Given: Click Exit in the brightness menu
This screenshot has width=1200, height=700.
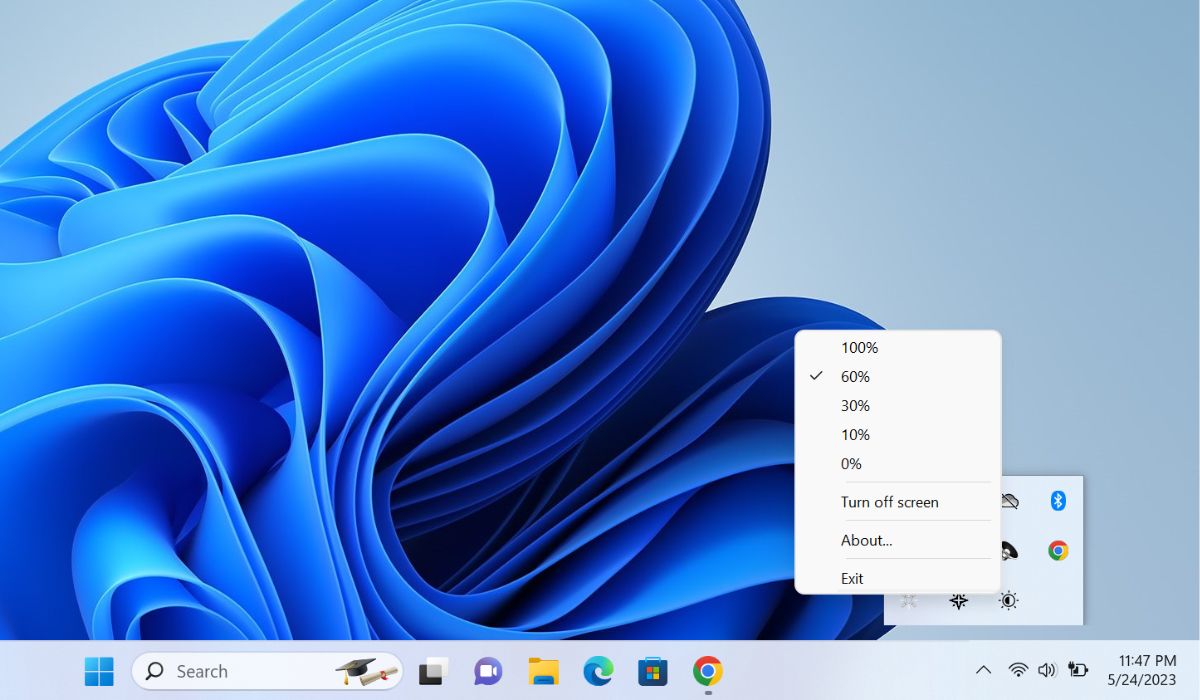Looking at the screenshot, I should (852, 578).
